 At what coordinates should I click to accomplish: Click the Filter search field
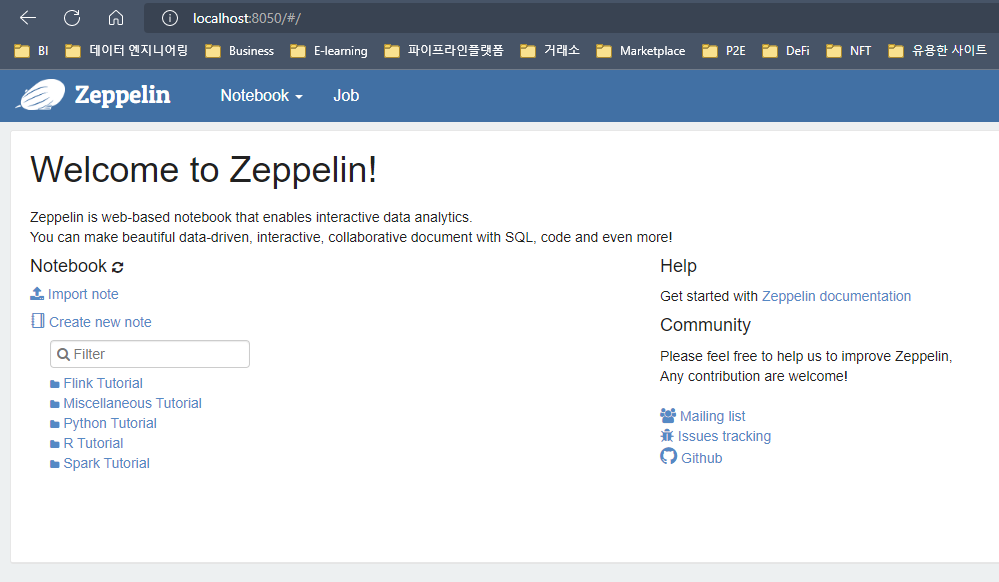(x=150, y=354)
